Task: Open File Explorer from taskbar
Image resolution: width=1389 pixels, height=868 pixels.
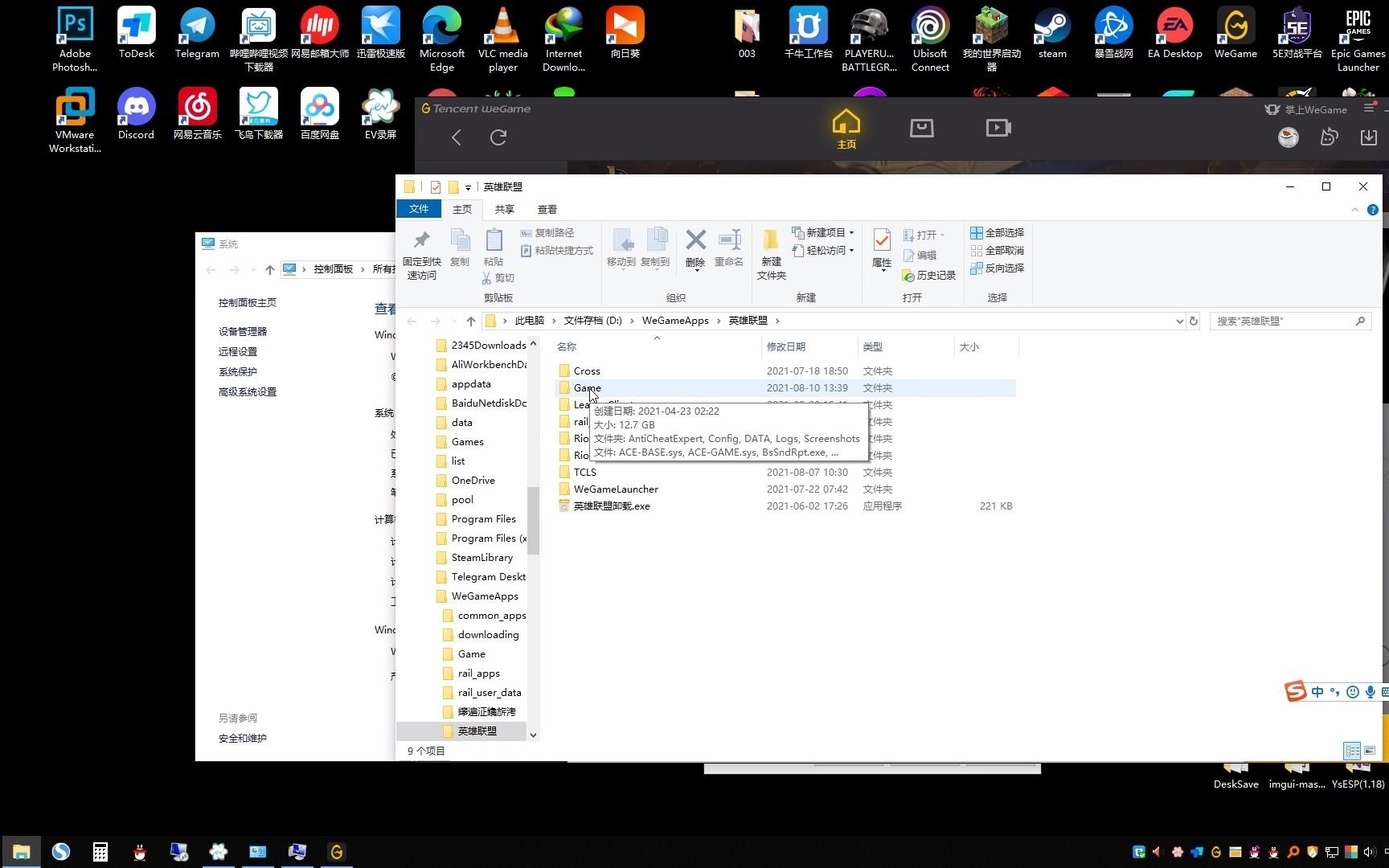Action: point(22,852)
